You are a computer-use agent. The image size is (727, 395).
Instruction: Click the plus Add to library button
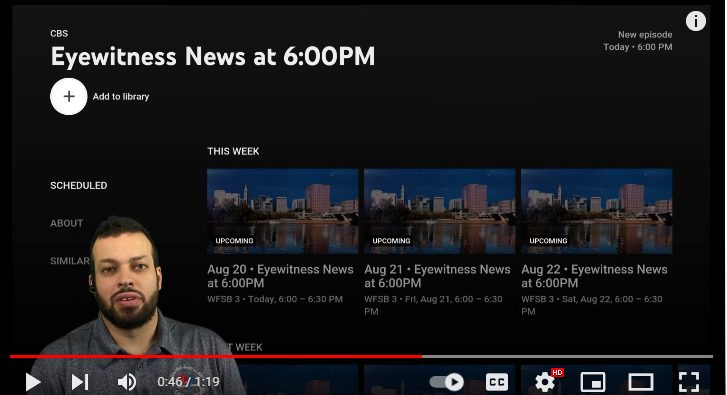(x=69, y=96)
